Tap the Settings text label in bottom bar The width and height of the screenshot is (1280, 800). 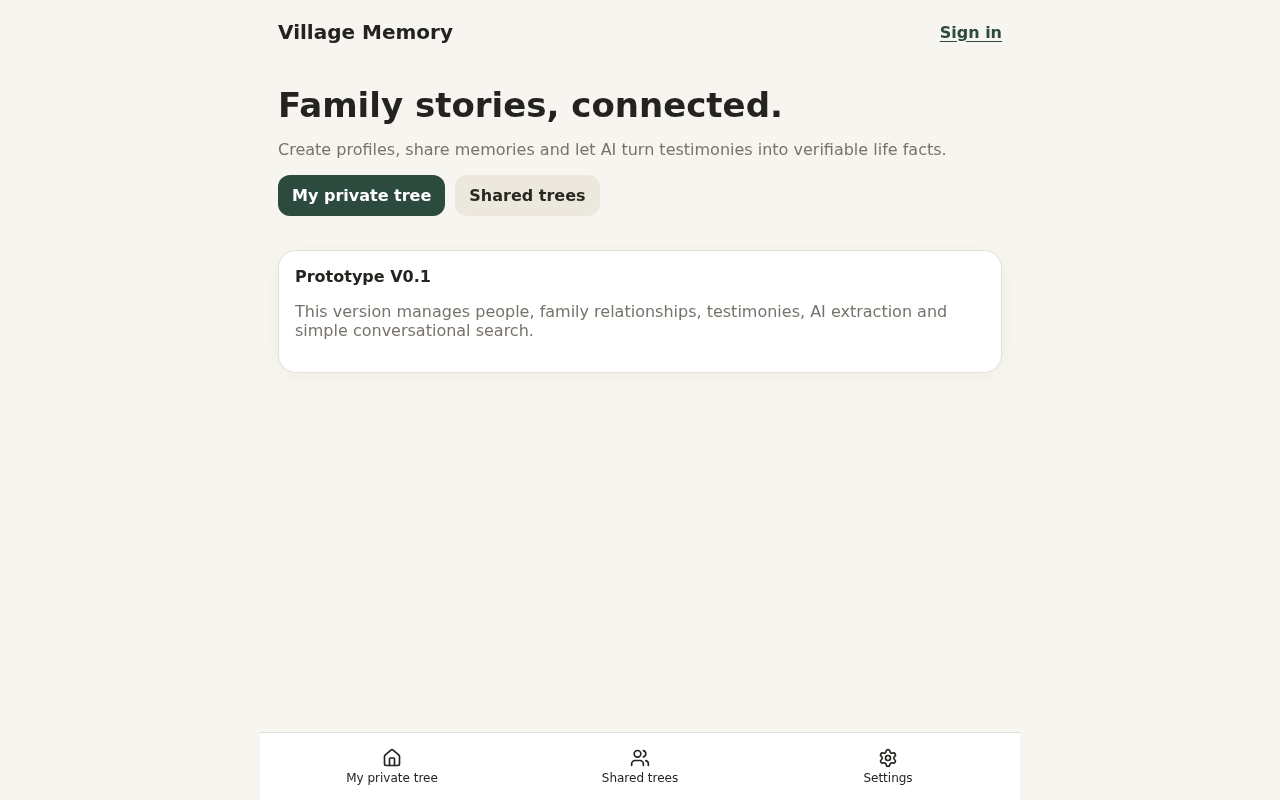888,778
